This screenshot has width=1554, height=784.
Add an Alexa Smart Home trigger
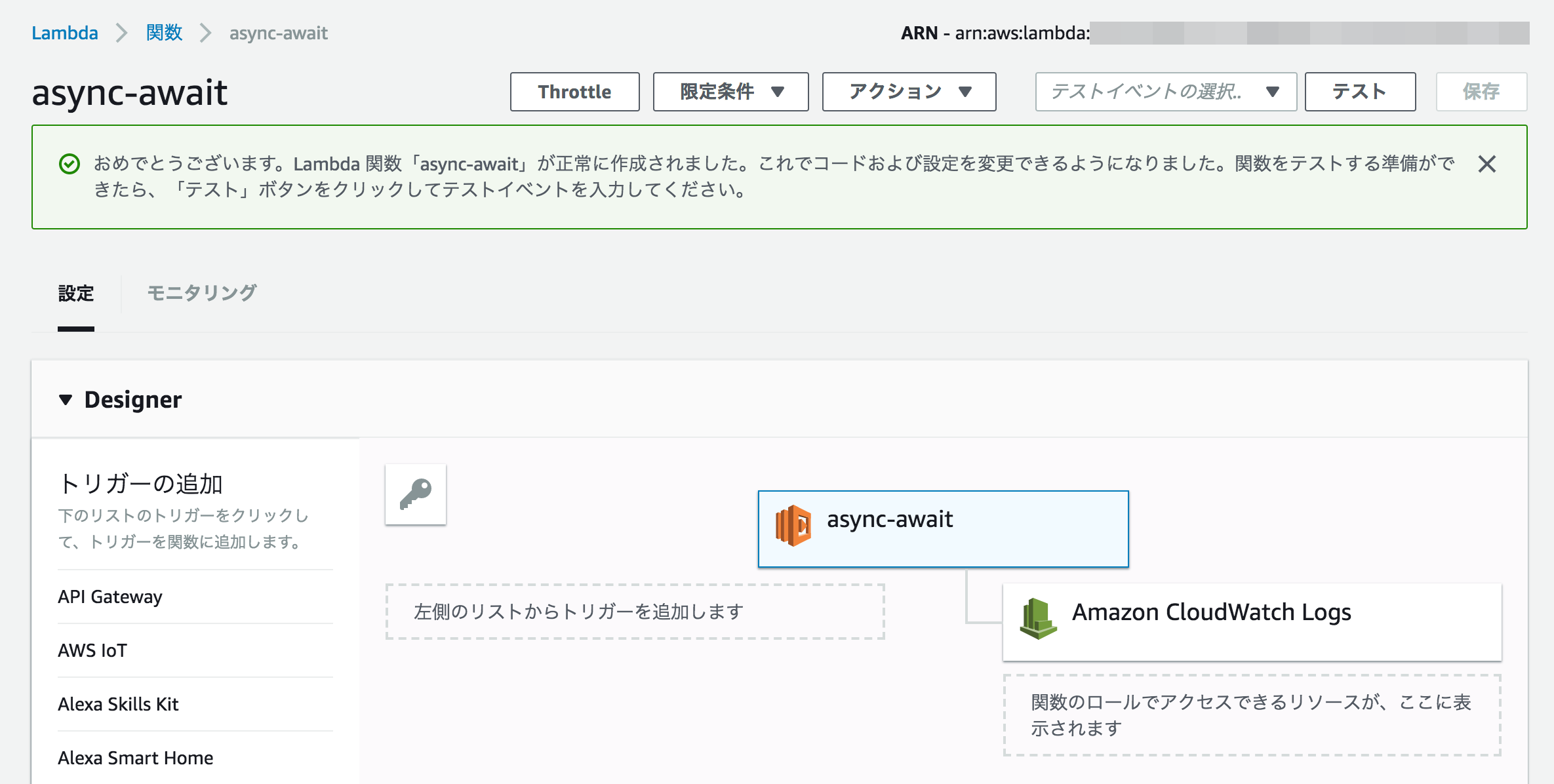pyautogui.click(x=134, y=758)
